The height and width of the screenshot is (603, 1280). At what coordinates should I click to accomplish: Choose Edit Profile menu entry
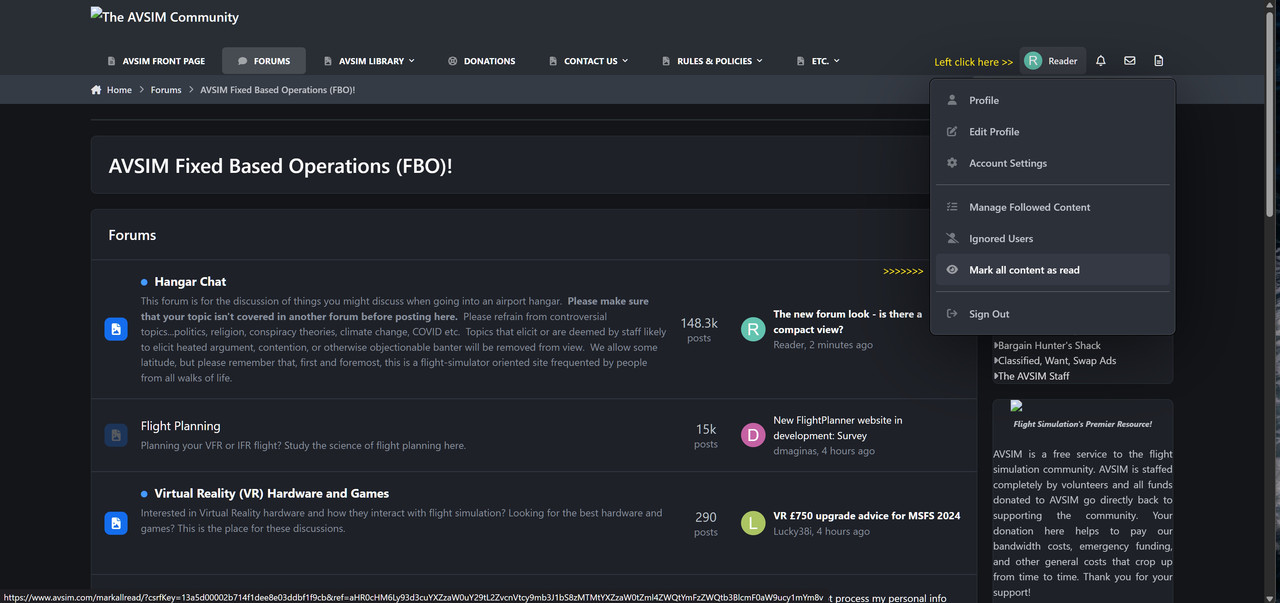click(x=1053, y=132)
